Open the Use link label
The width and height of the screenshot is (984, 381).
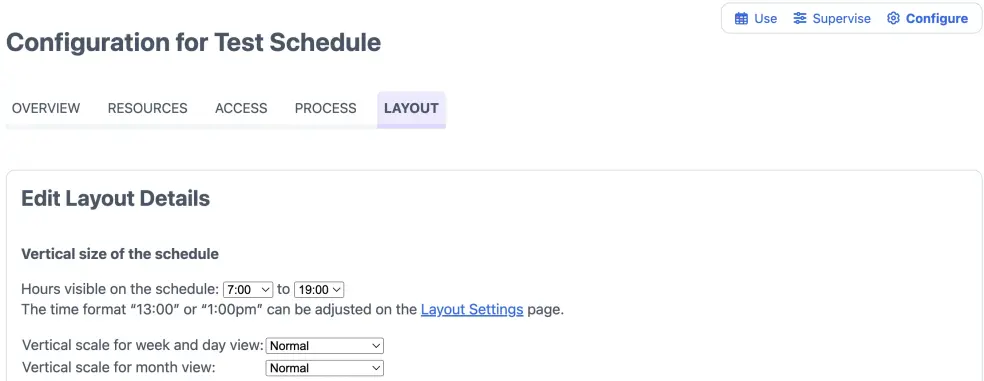[766, 19]
